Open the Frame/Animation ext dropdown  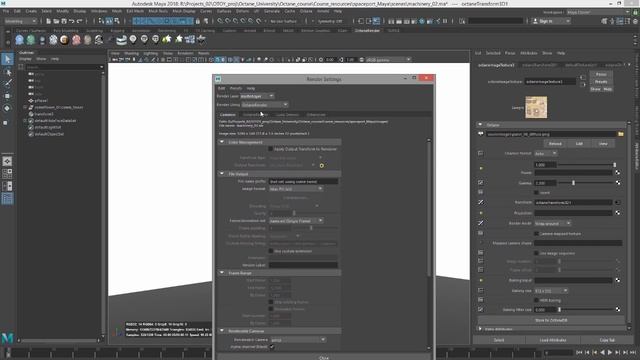pyautogui.click(x=296, y=221)
